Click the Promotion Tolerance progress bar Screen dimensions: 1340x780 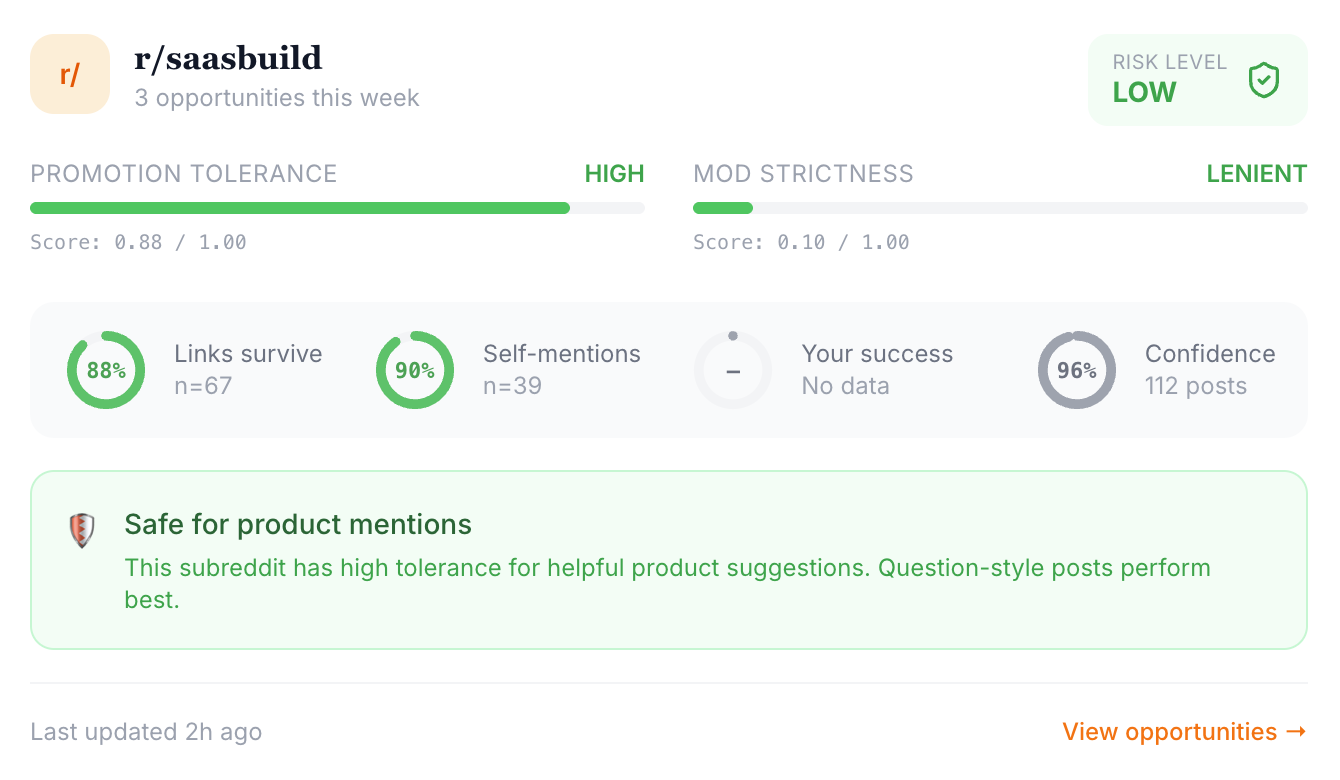(337, 208)
